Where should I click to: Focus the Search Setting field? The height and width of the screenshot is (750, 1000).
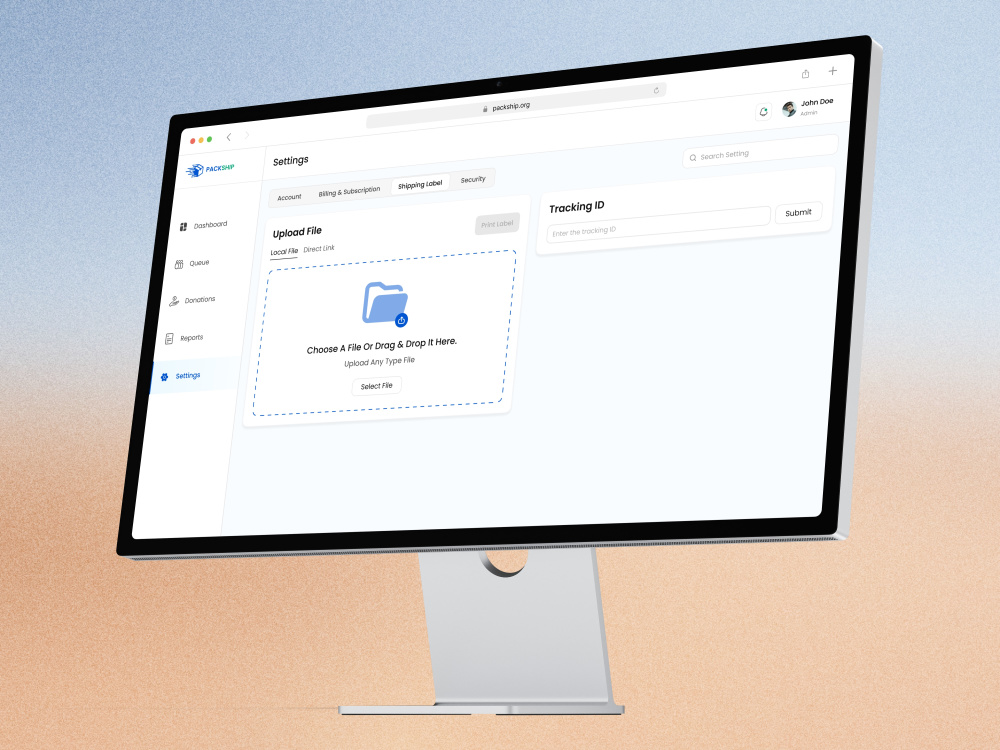(x=760, y=152)
